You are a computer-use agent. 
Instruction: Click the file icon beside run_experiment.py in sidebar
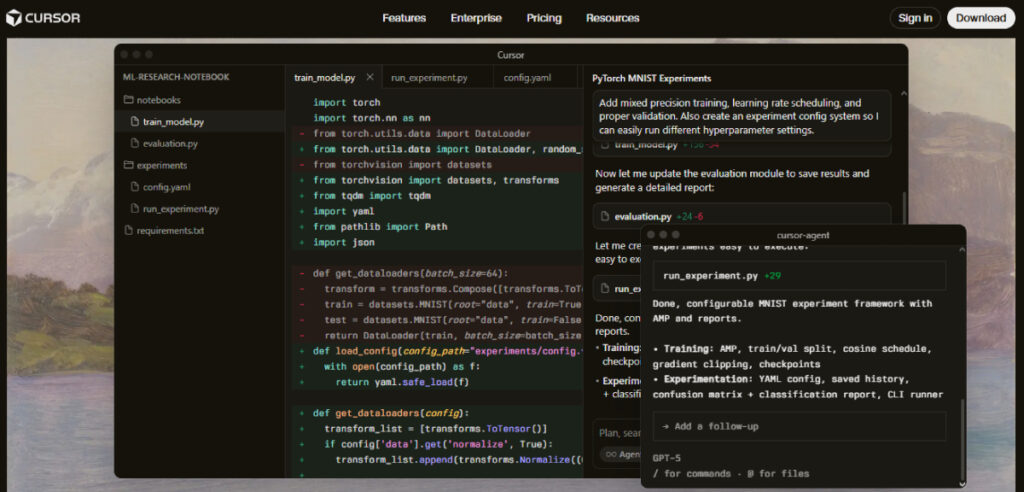135,209
